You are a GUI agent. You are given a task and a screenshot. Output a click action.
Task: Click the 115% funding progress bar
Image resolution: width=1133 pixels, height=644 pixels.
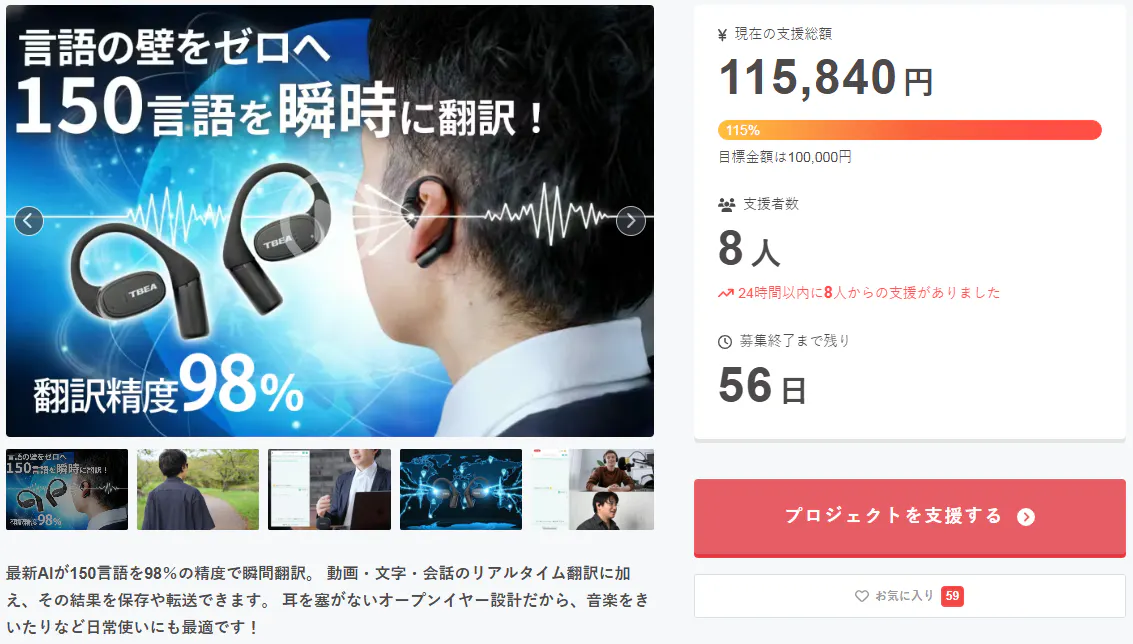[910, 130]
